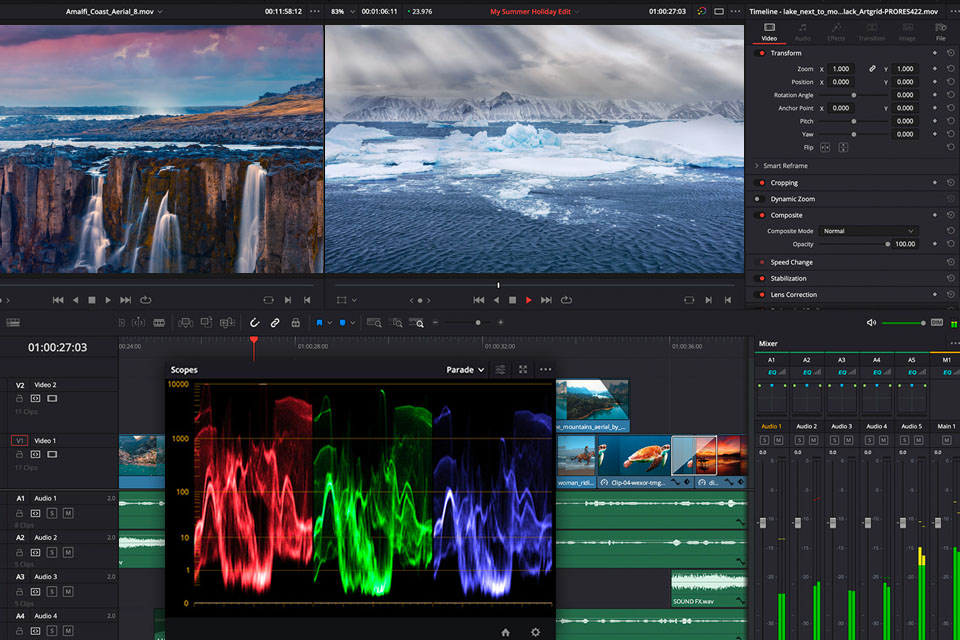Toggle the position lock padlock icon

click(296, 323)
